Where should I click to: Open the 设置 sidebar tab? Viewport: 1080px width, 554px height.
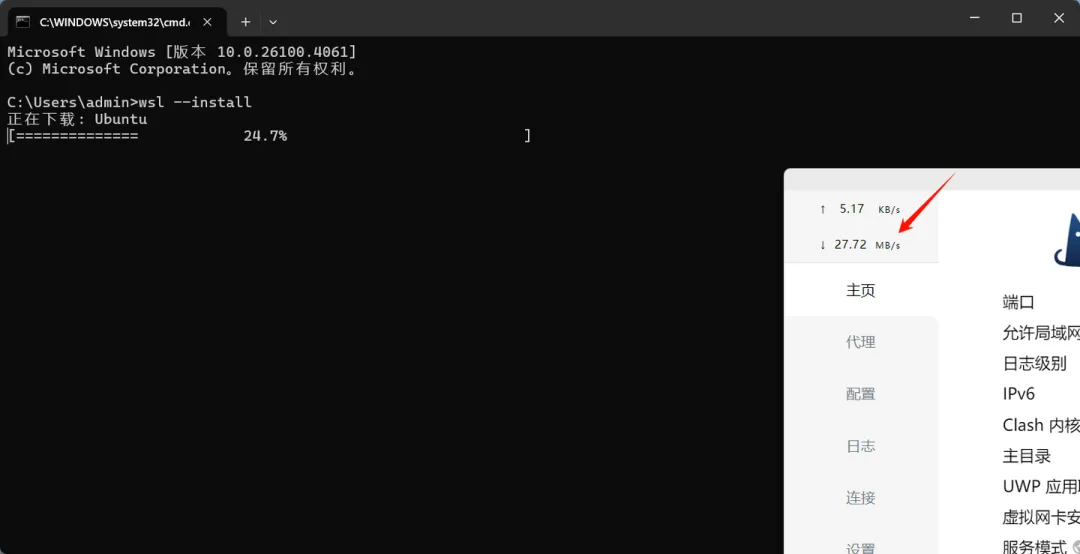(860, 548)
